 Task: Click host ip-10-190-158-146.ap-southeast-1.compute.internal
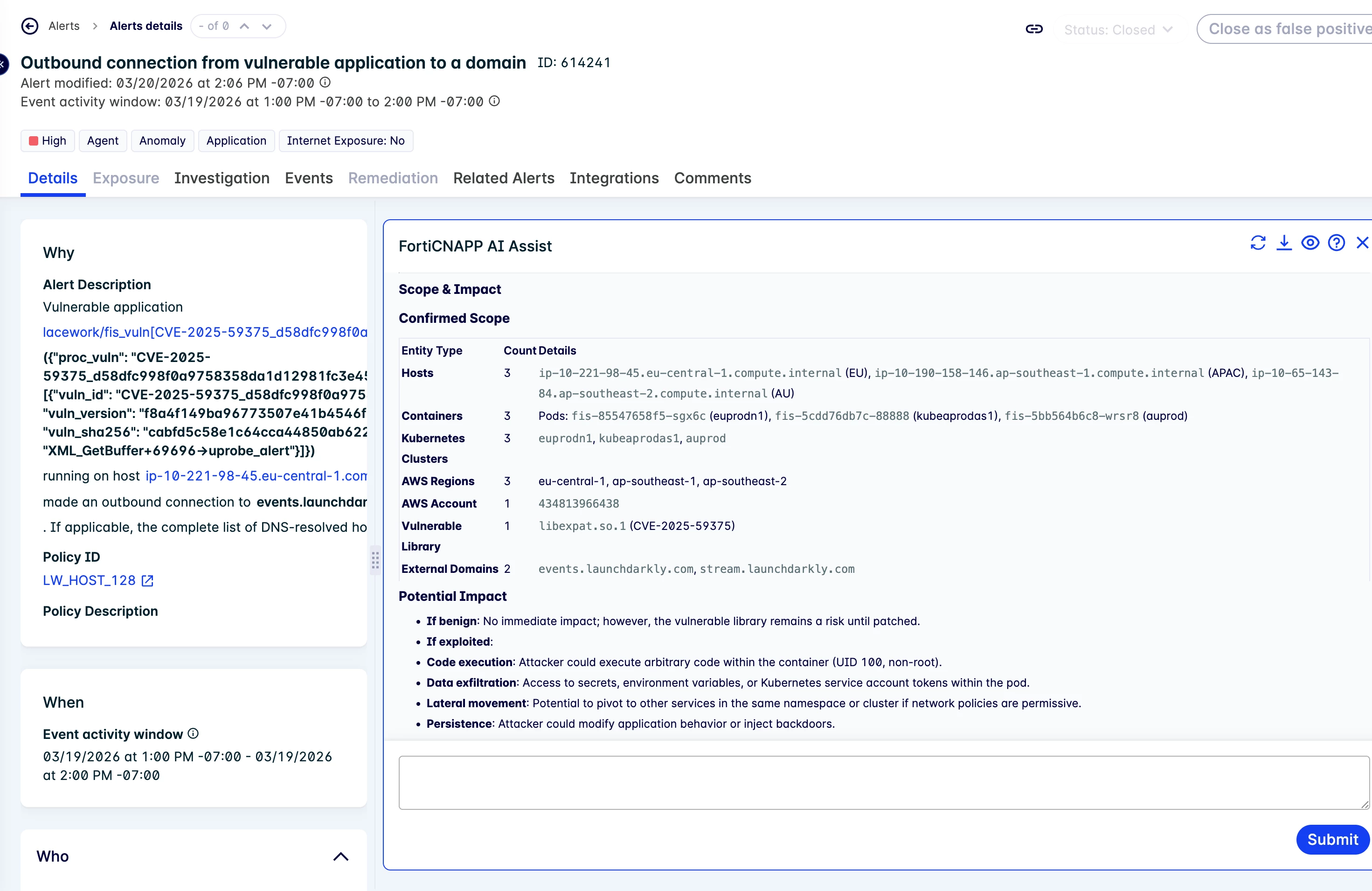pos(1039,373)
